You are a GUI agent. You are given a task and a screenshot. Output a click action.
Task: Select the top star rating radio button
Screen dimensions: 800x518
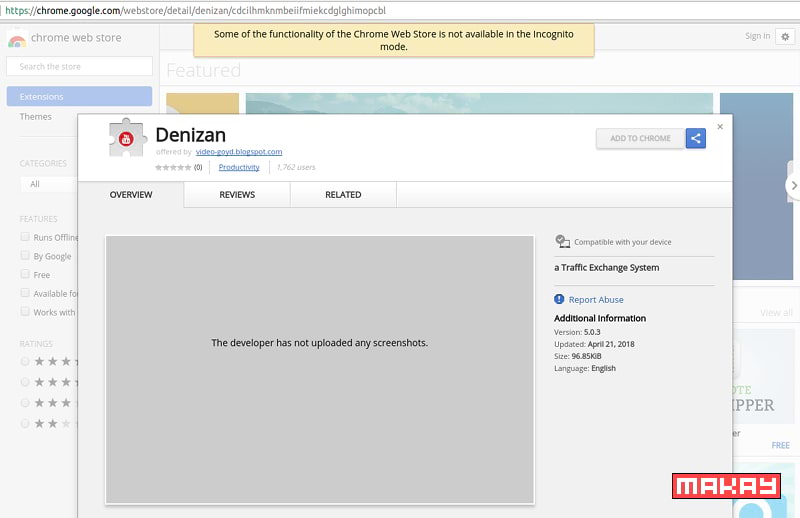coord(24,361)
